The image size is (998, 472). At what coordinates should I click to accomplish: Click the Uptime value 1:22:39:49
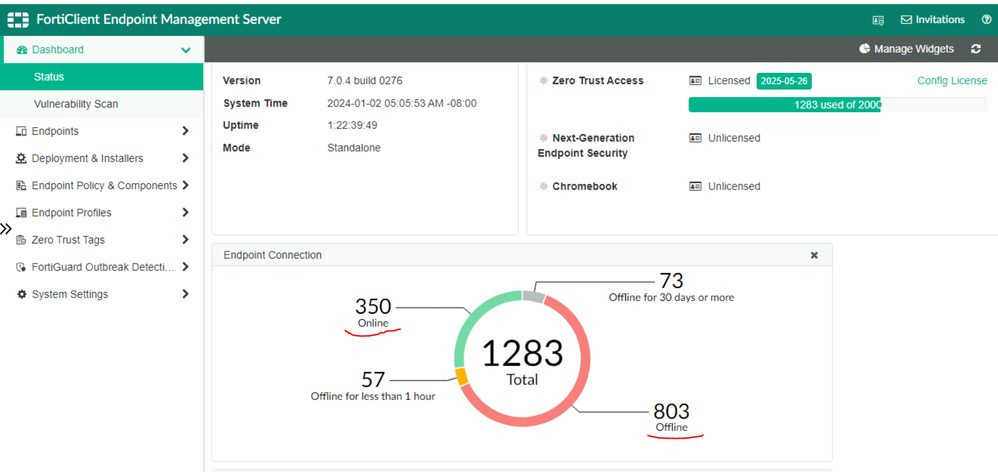353,125
